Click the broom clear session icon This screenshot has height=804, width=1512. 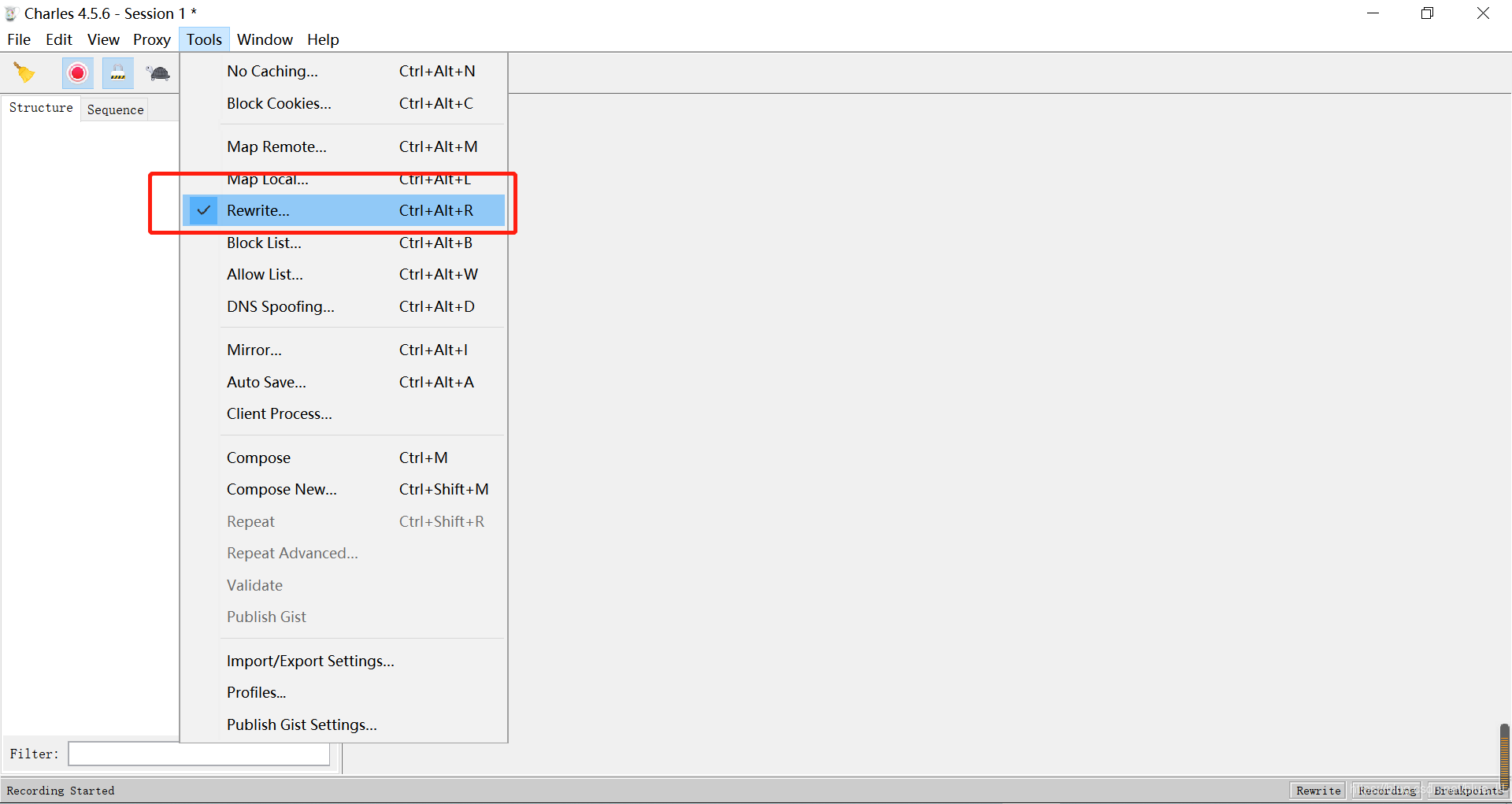[24, 73]
